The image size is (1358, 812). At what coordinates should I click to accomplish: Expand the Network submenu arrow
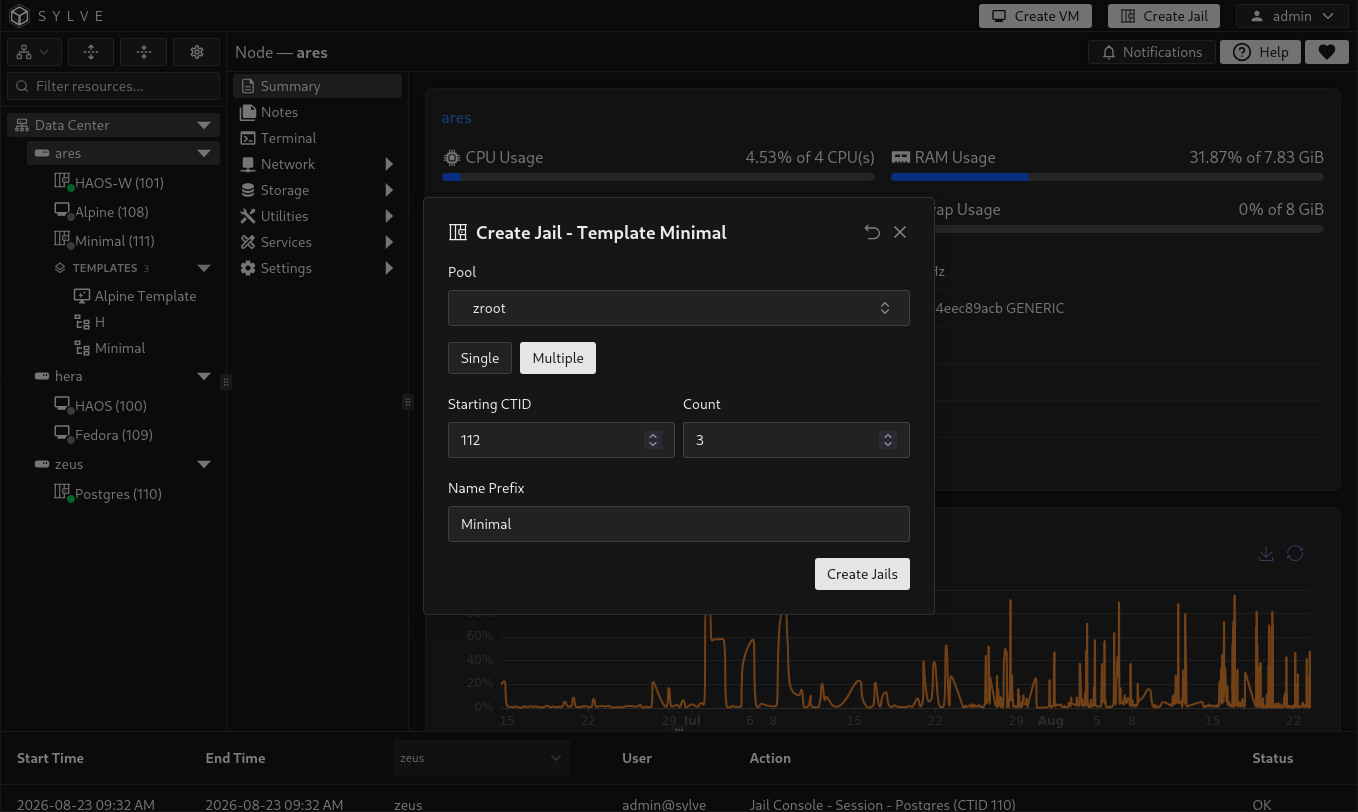(389, 164)
